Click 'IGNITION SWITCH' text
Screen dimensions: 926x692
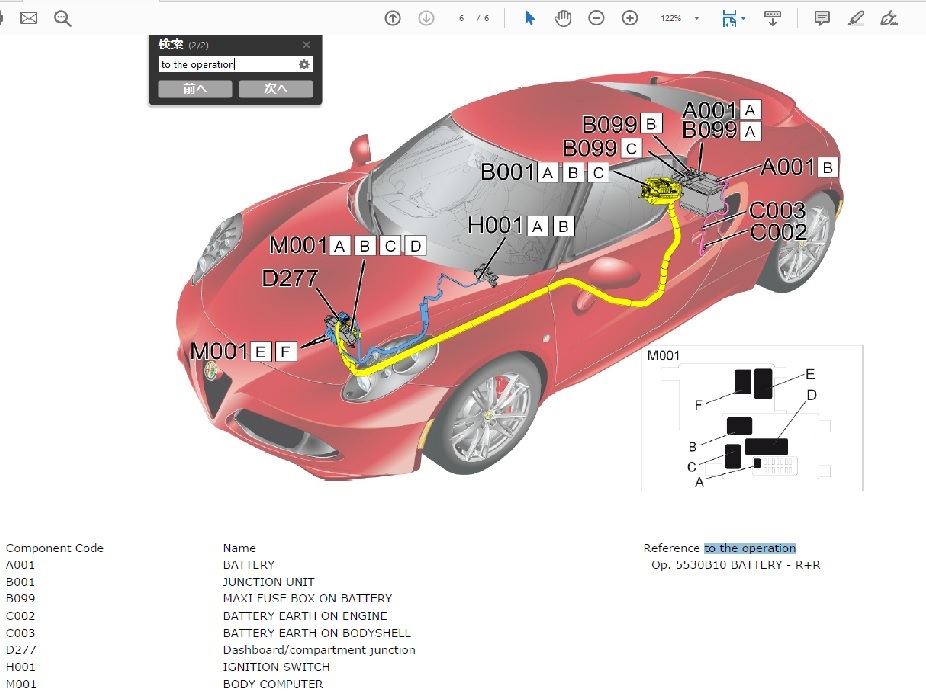(276, 667)
